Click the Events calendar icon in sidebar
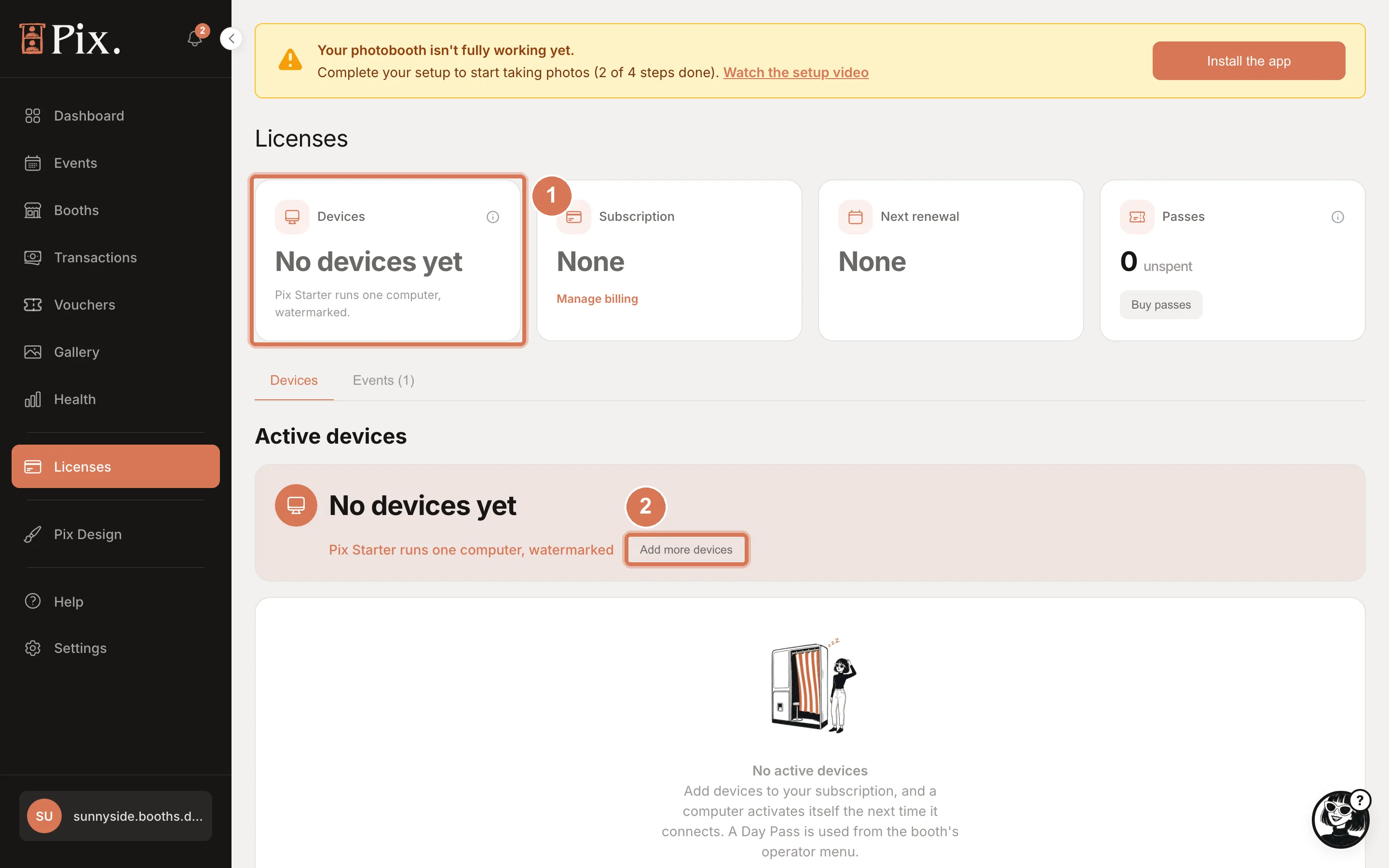Image resolution: width=1389 pixels, height=868 pixels. [33, 163]
